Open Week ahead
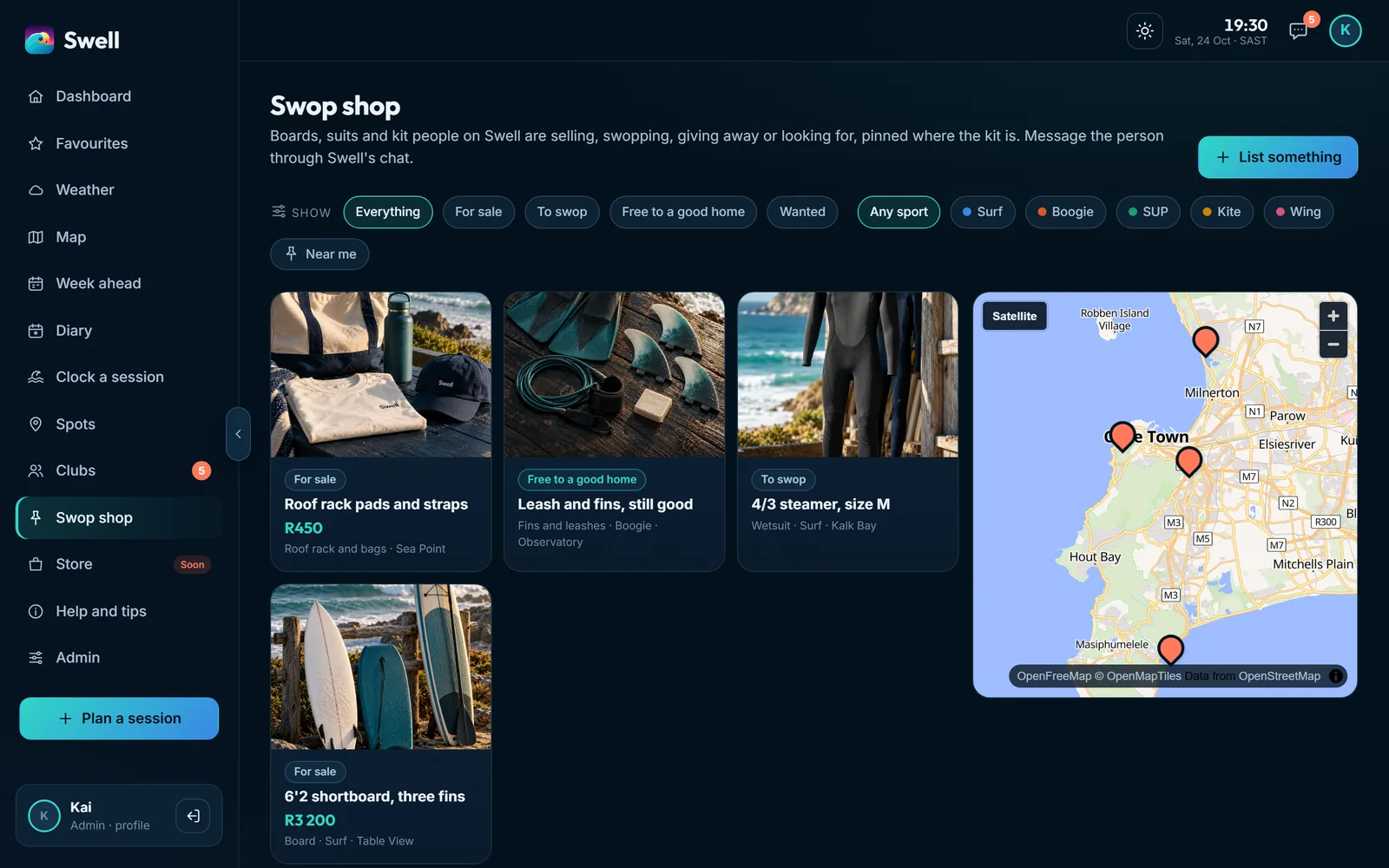1389x868 pixels. [x=120, y=284]
